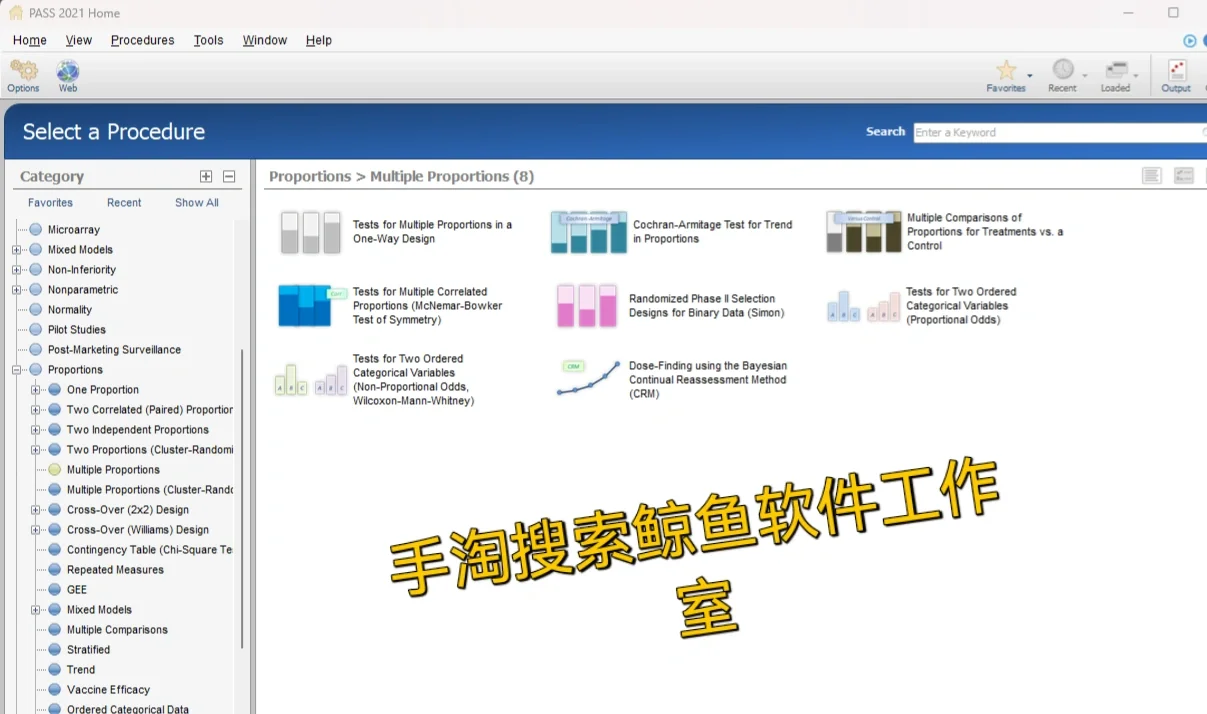1207x714 pixels.
Task: Select Multiple Proportions (Cluster-Randomized) tree item
Action: pyautogui.click(x=150, y=490)
